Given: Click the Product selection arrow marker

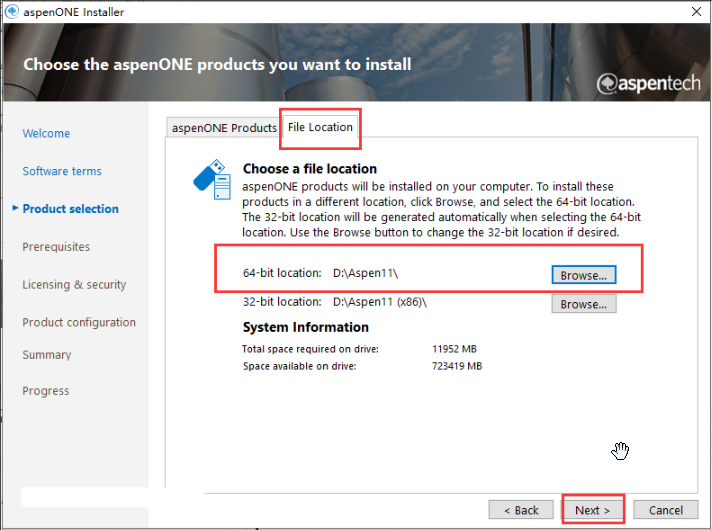Looking at the screenshot, I should point(15,208).
